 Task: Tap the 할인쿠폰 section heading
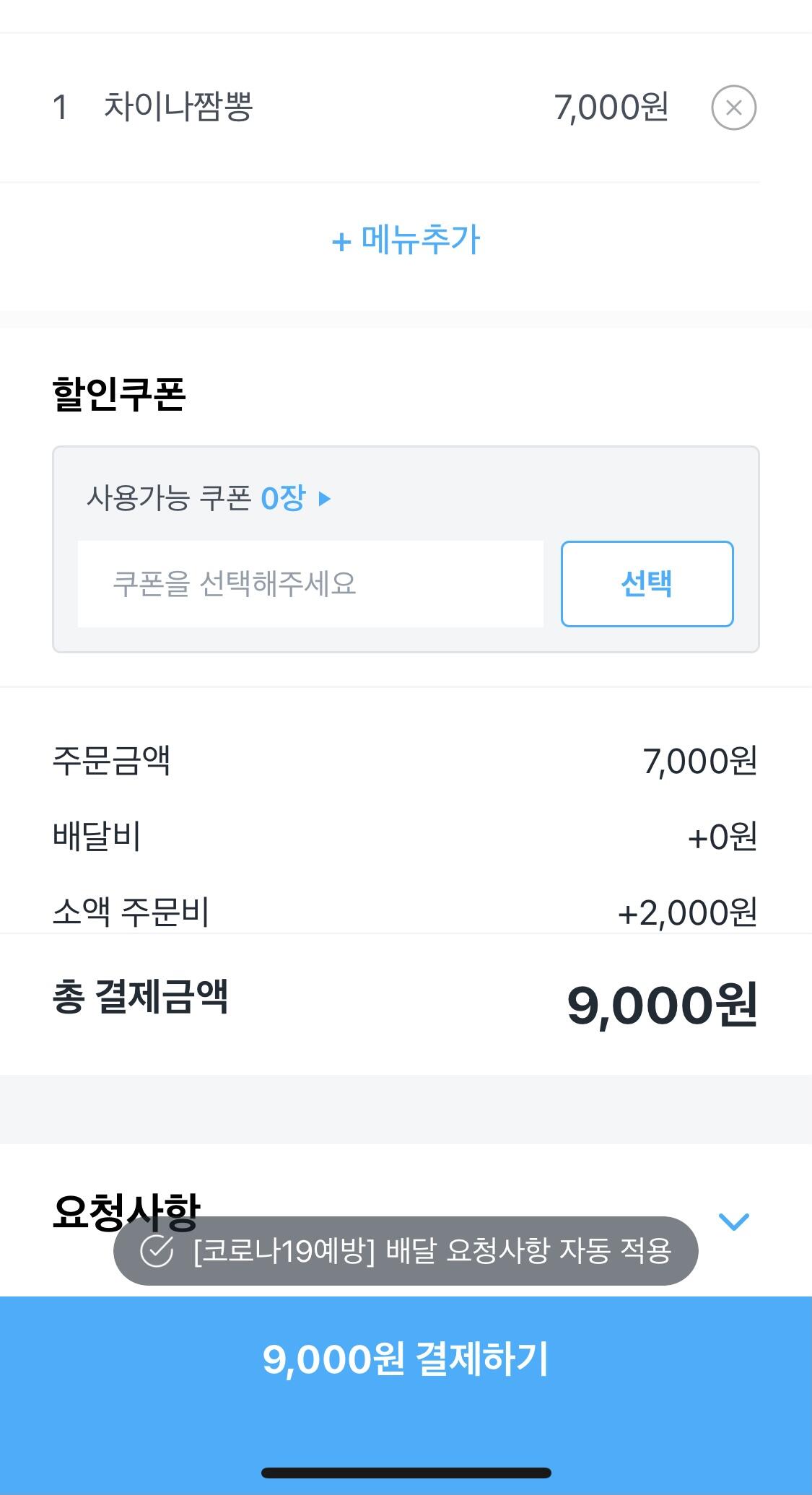point(119,394)
